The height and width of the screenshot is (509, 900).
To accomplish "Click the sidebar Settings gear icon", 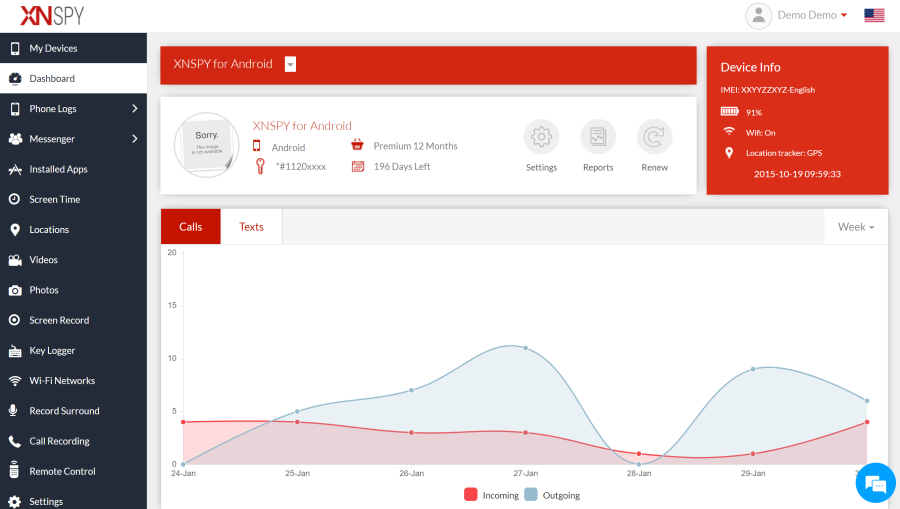I will click(x=15, y=502).
